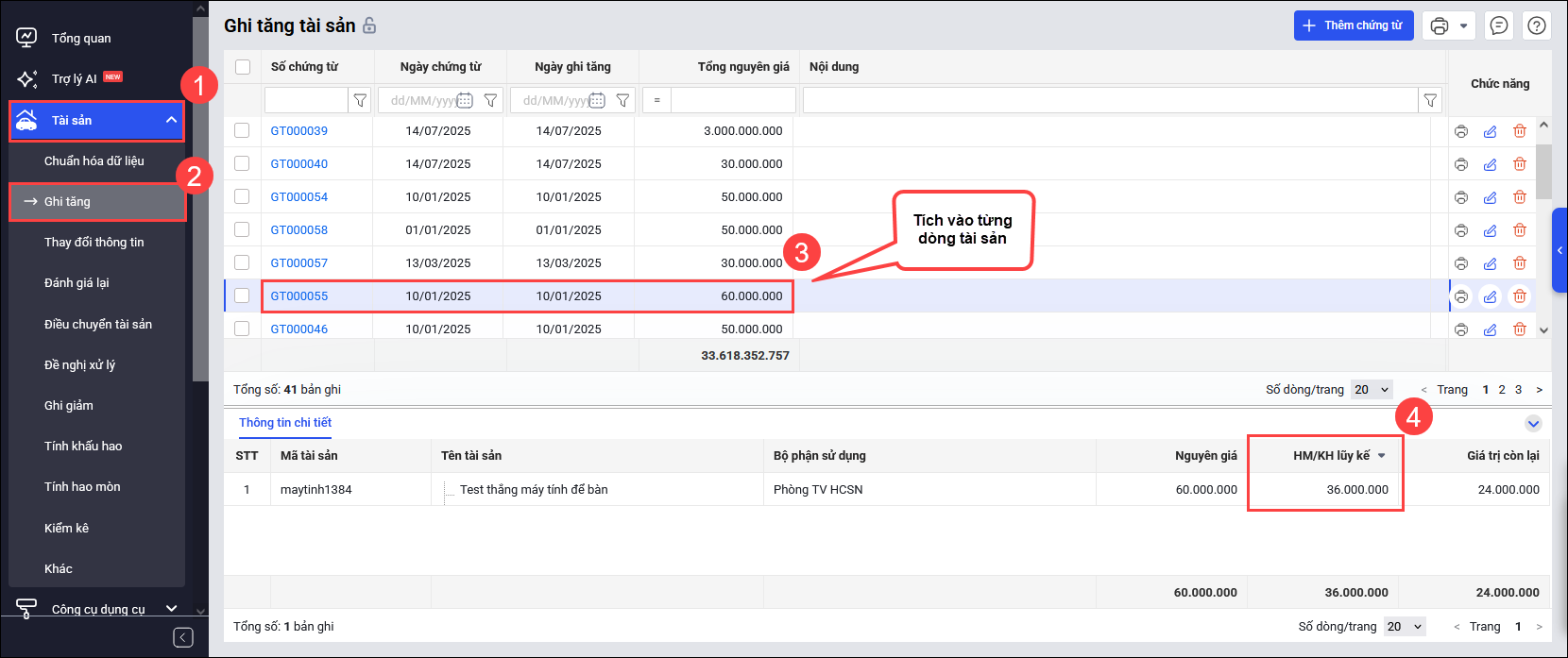The image size is (1568, 658).
Task: Select checkbox for voucher GT000058
Action: [243, 229]
